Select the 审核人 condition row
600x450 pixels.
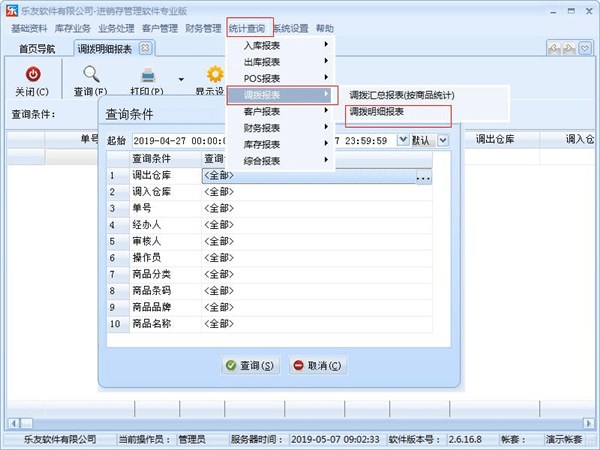(x=270, y=241)
